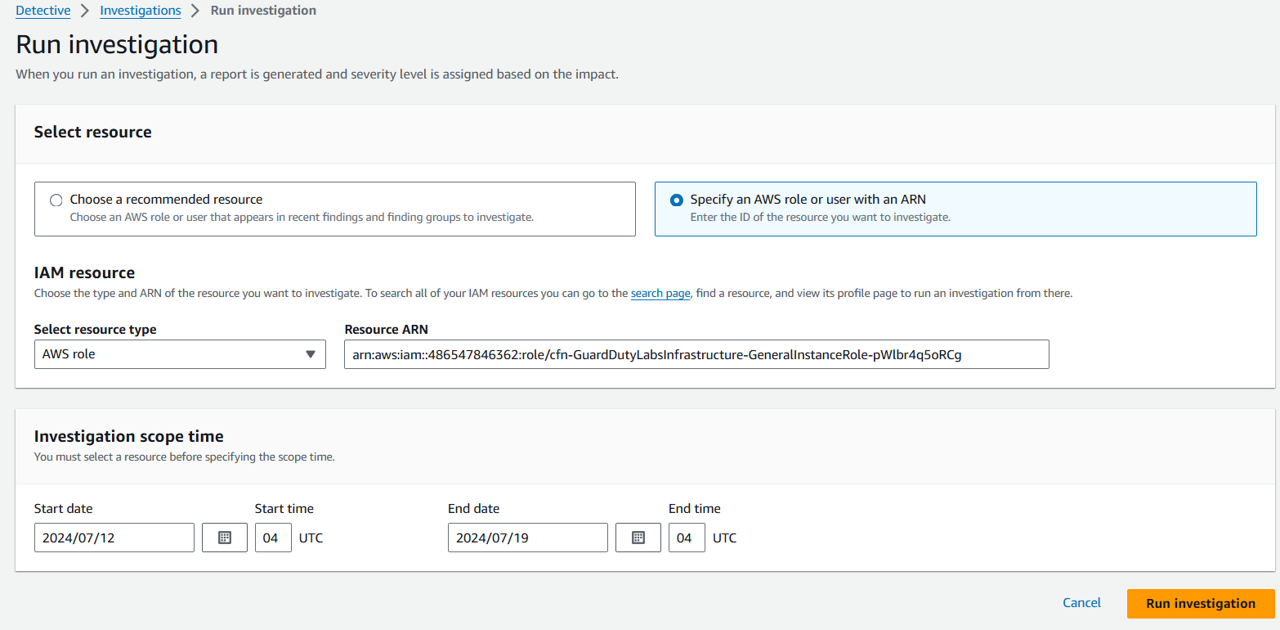Click the 'Select resource' section heading

pos(93,132)
